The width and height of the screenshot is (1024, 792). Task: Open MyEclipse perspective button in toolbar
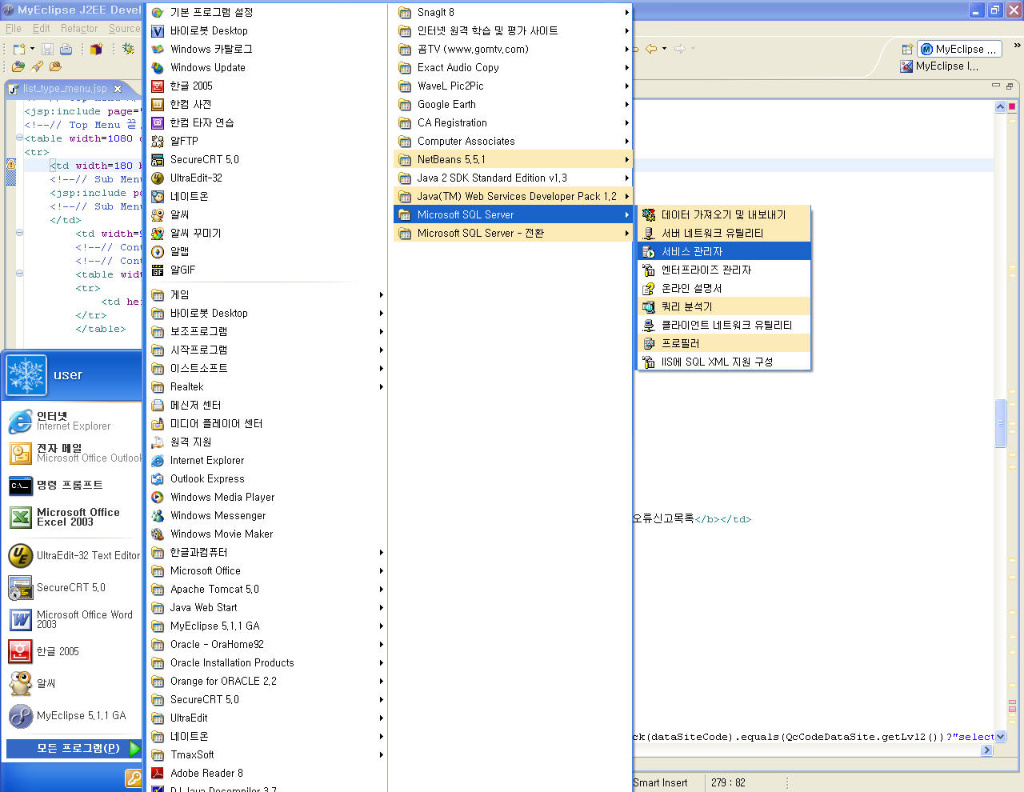tap(959, 49)
